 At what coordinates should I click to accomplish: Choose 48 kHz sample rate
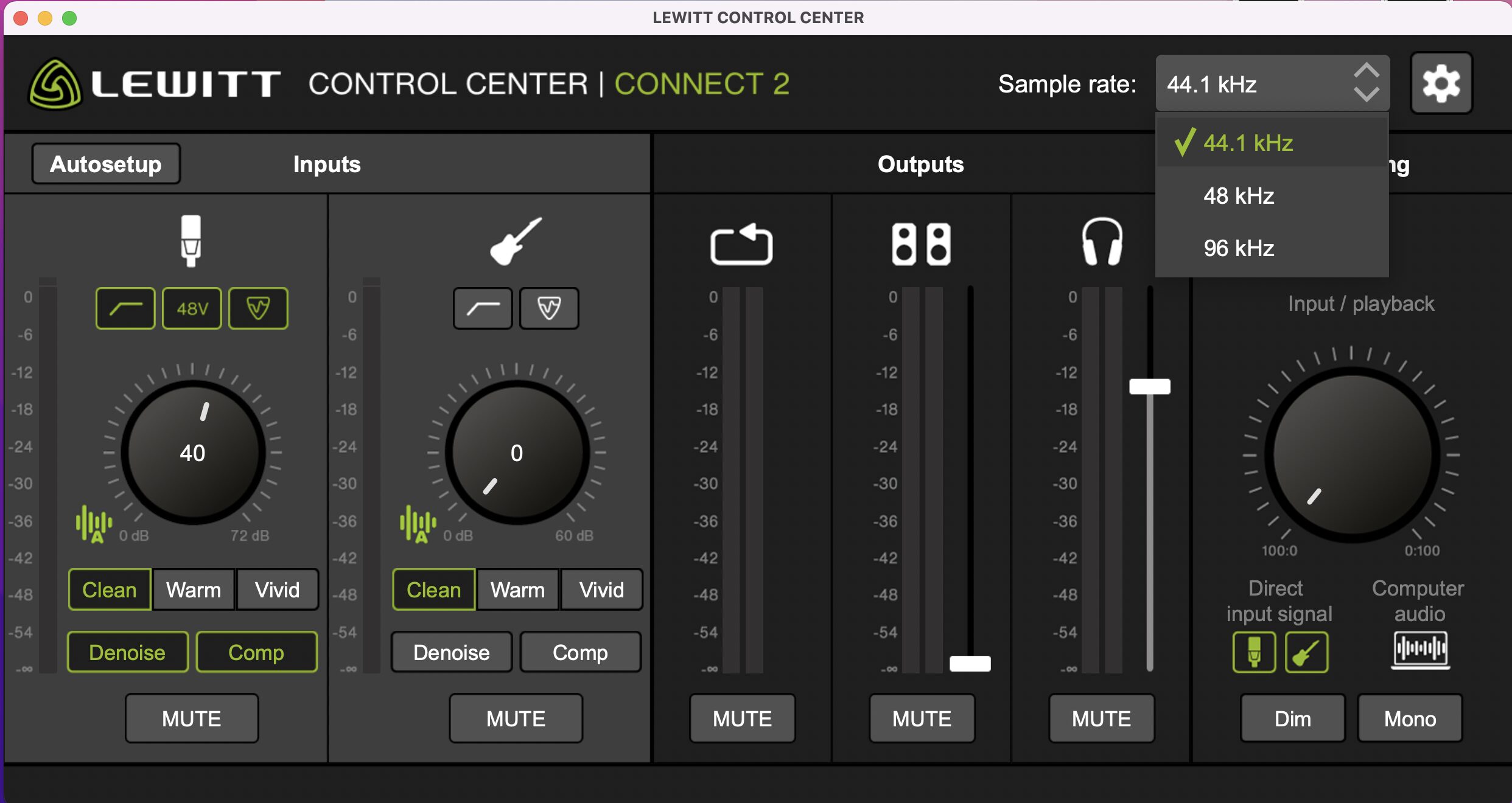coord(1272,196)
